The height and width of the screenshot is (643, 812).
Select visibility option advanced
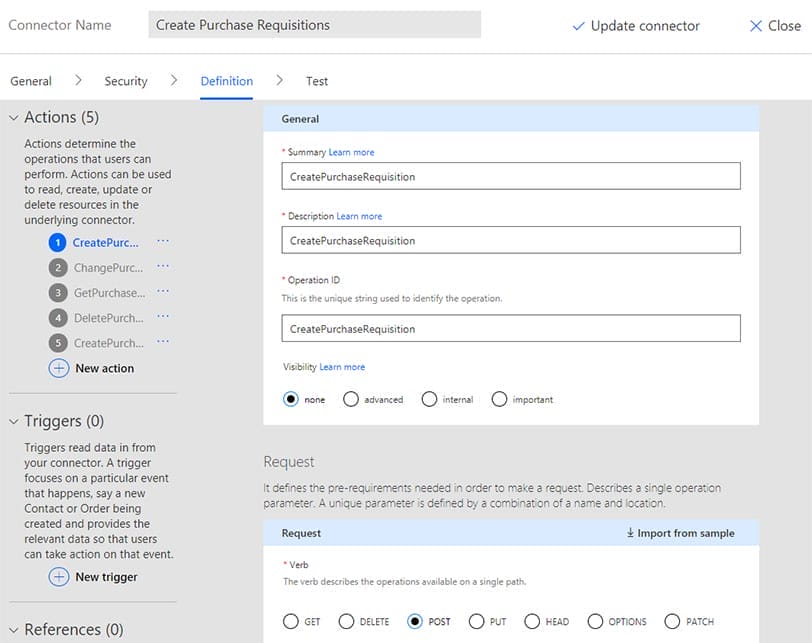tap(351, 399)
